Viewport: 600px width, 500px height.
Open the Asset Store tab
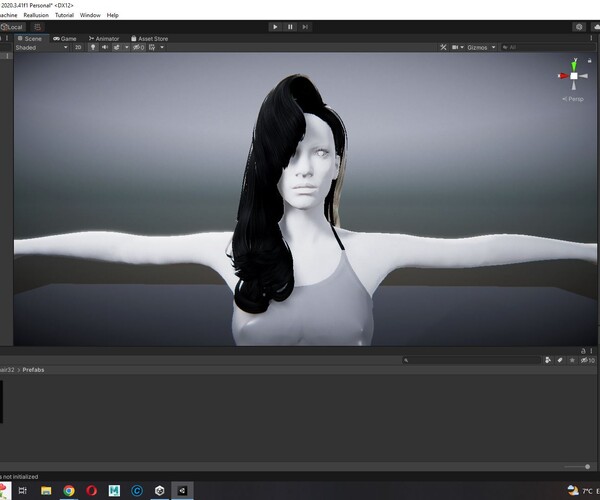149,39
